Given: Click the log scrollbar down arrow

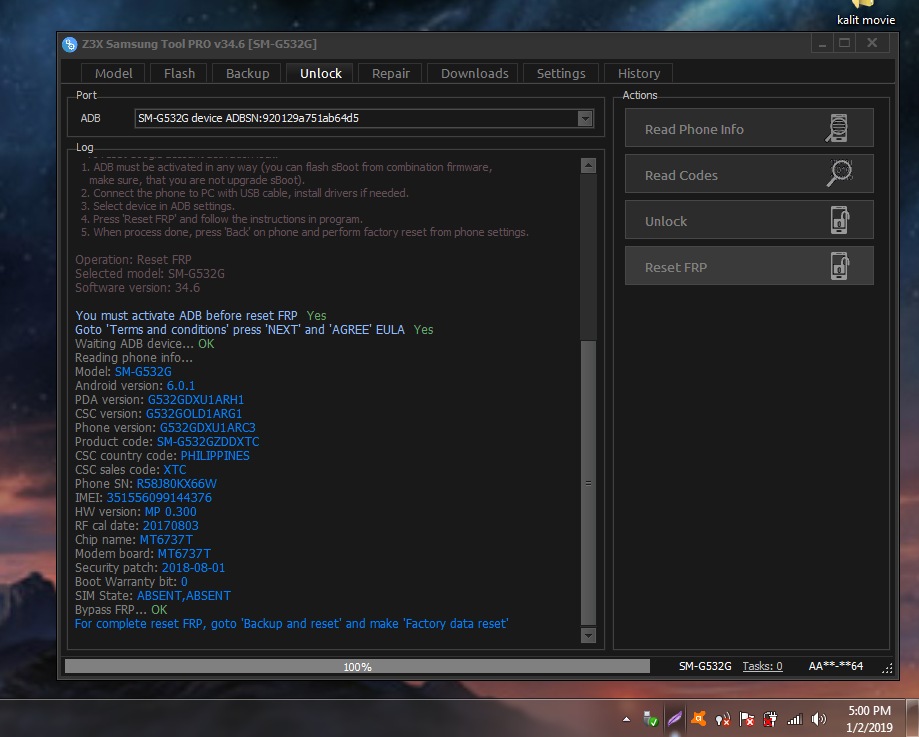Looking at the screenshot, I should coord(588,635).
